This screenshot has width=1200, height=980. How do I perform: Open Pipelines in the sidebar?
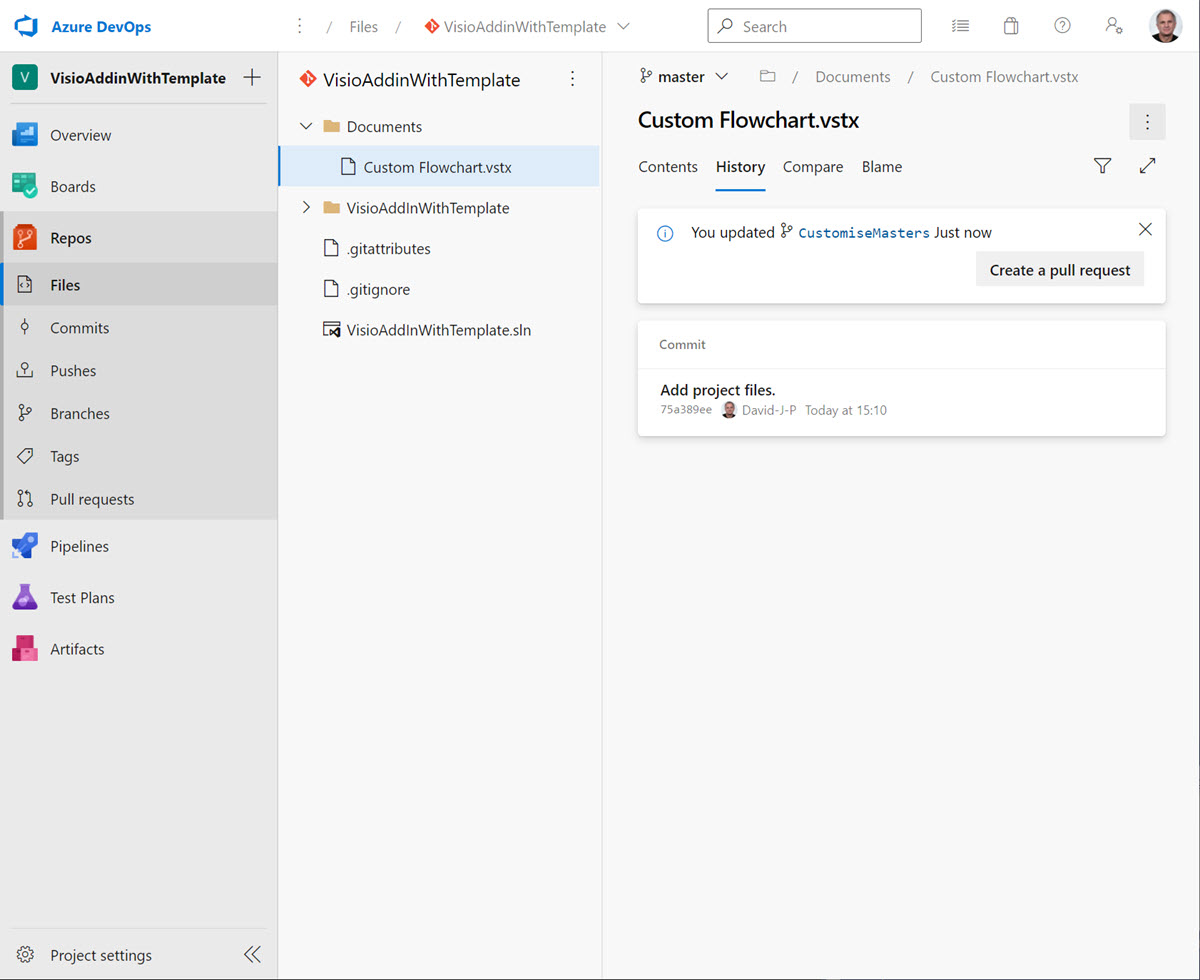point(139,546)
